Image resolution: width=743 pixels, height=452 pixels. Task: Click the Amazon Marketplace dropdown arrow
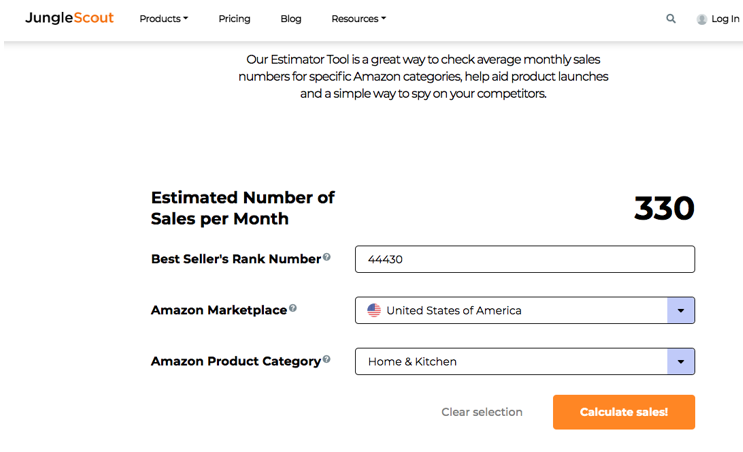(x=680, y=310)
